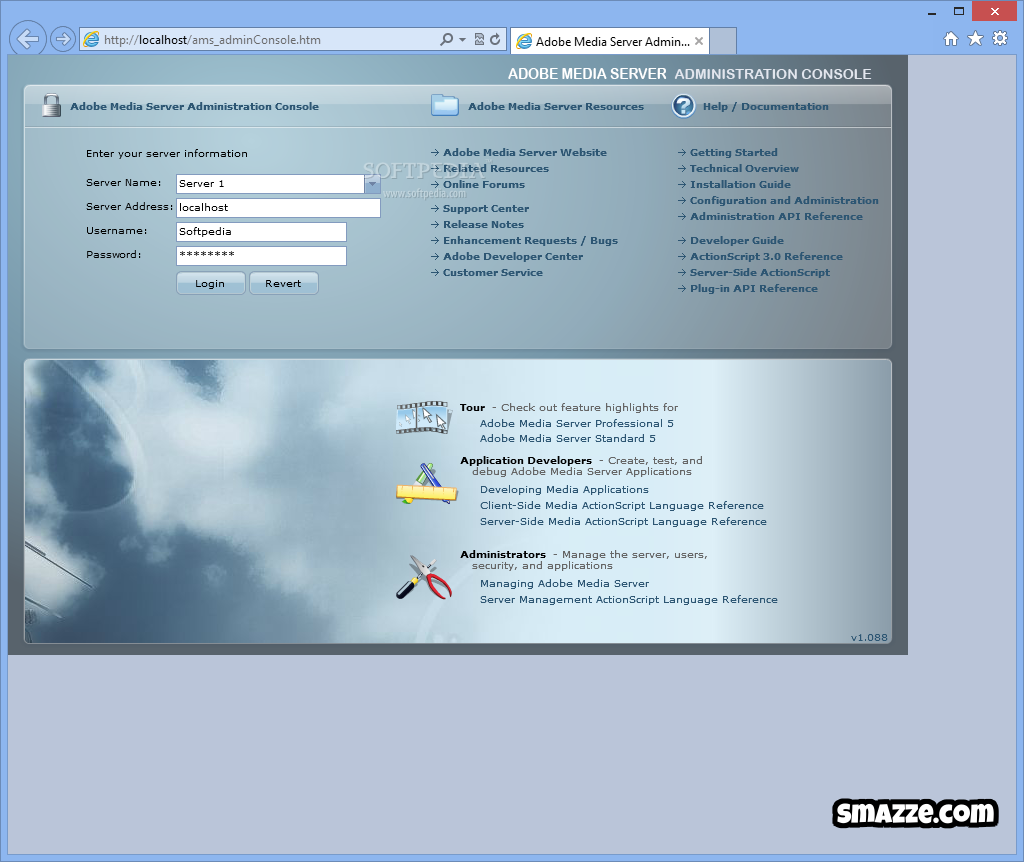Open Managing Adobe Media Server link

click(x=564, y=584)
